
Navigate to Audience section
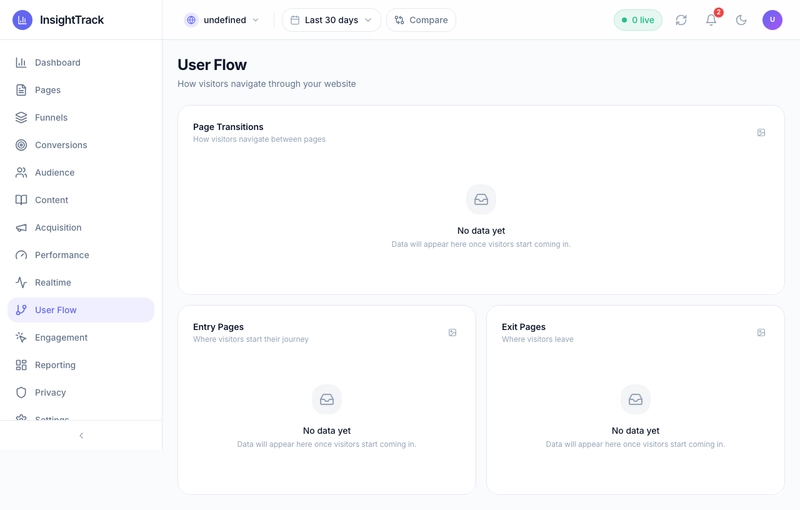tap(81, 173)
